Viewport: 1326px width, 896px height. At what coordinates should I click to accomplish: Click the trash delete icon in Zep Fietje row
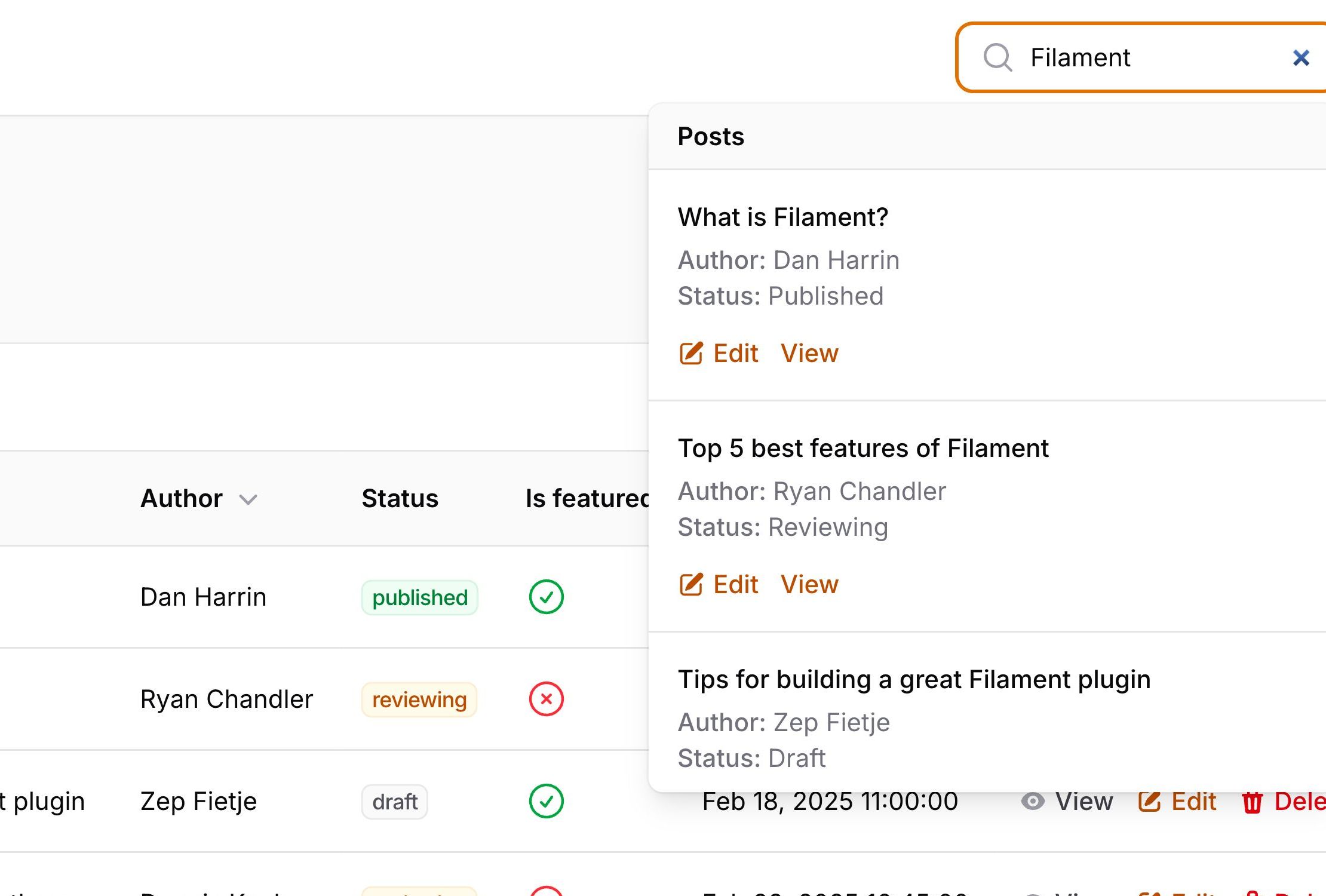click(1253, 802)
